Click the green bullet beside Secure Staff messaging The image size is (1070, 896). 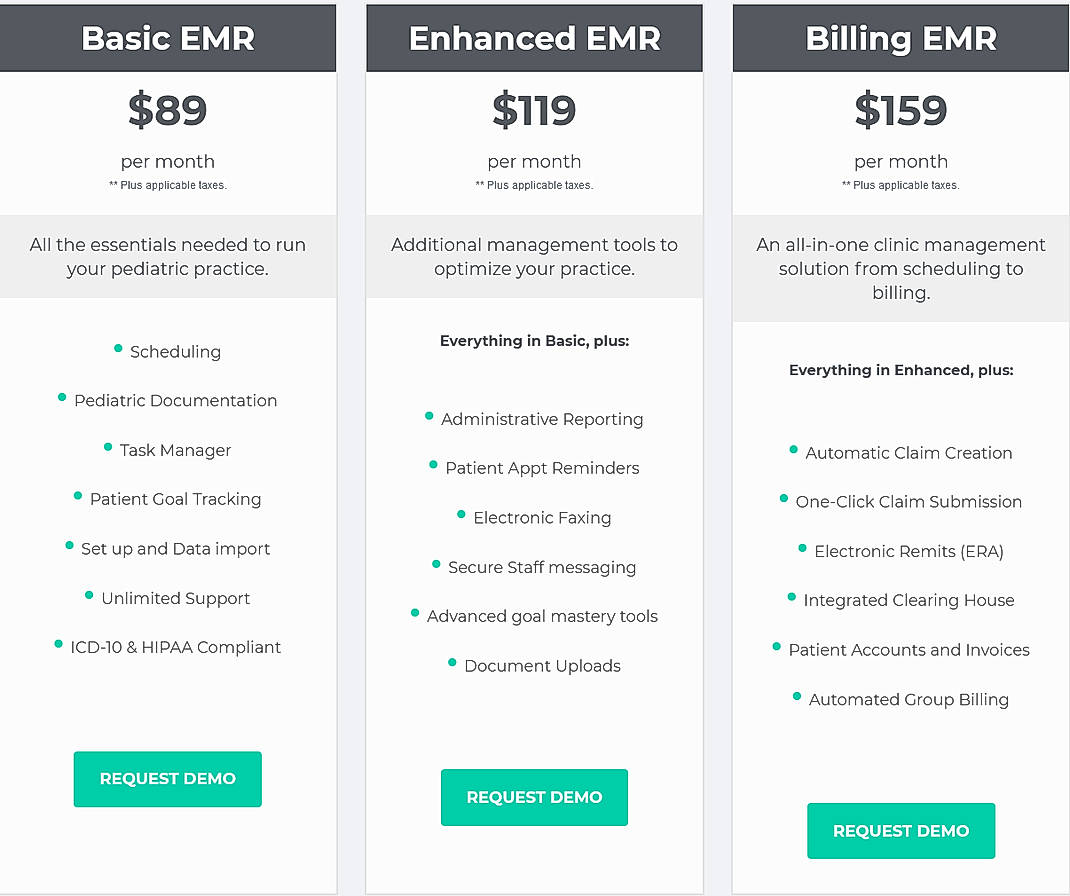(x=434, y=566)
